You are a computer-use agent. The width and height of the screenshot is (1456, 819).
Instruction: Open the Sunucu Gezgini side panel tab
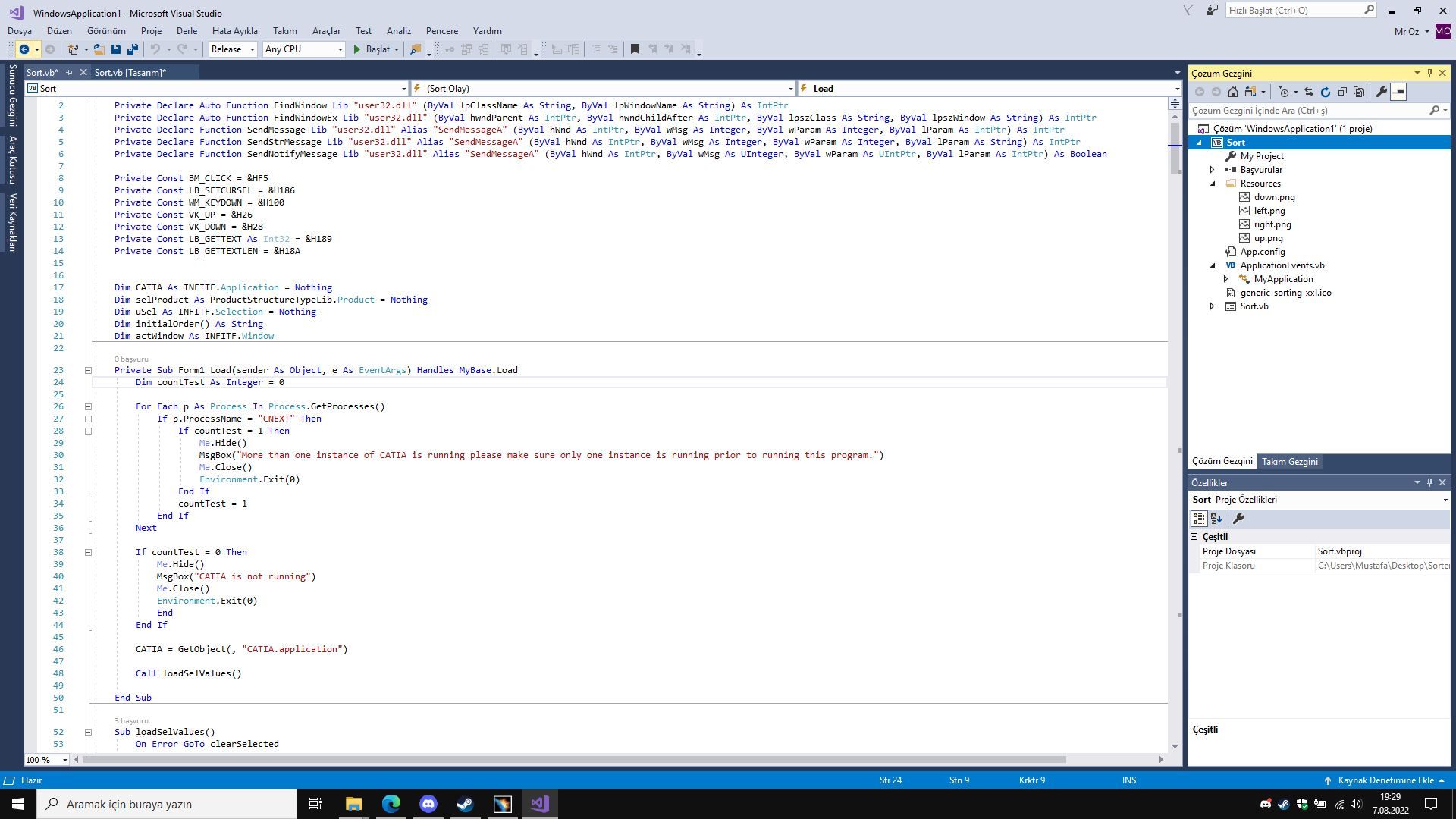pyautogui.click(x=12, y=96)
